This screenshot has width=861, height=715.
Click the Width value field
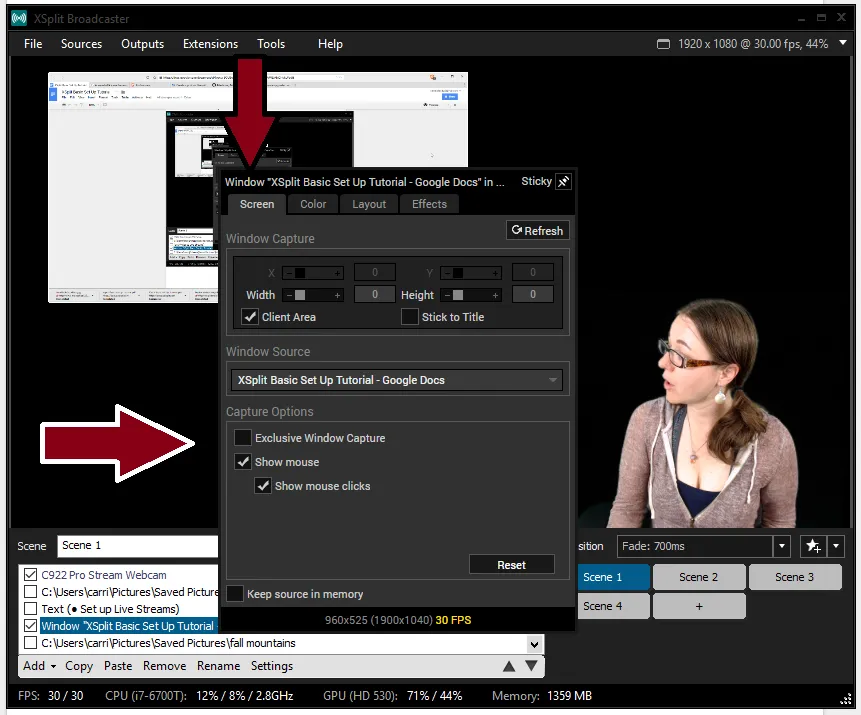tap(375, 294)
